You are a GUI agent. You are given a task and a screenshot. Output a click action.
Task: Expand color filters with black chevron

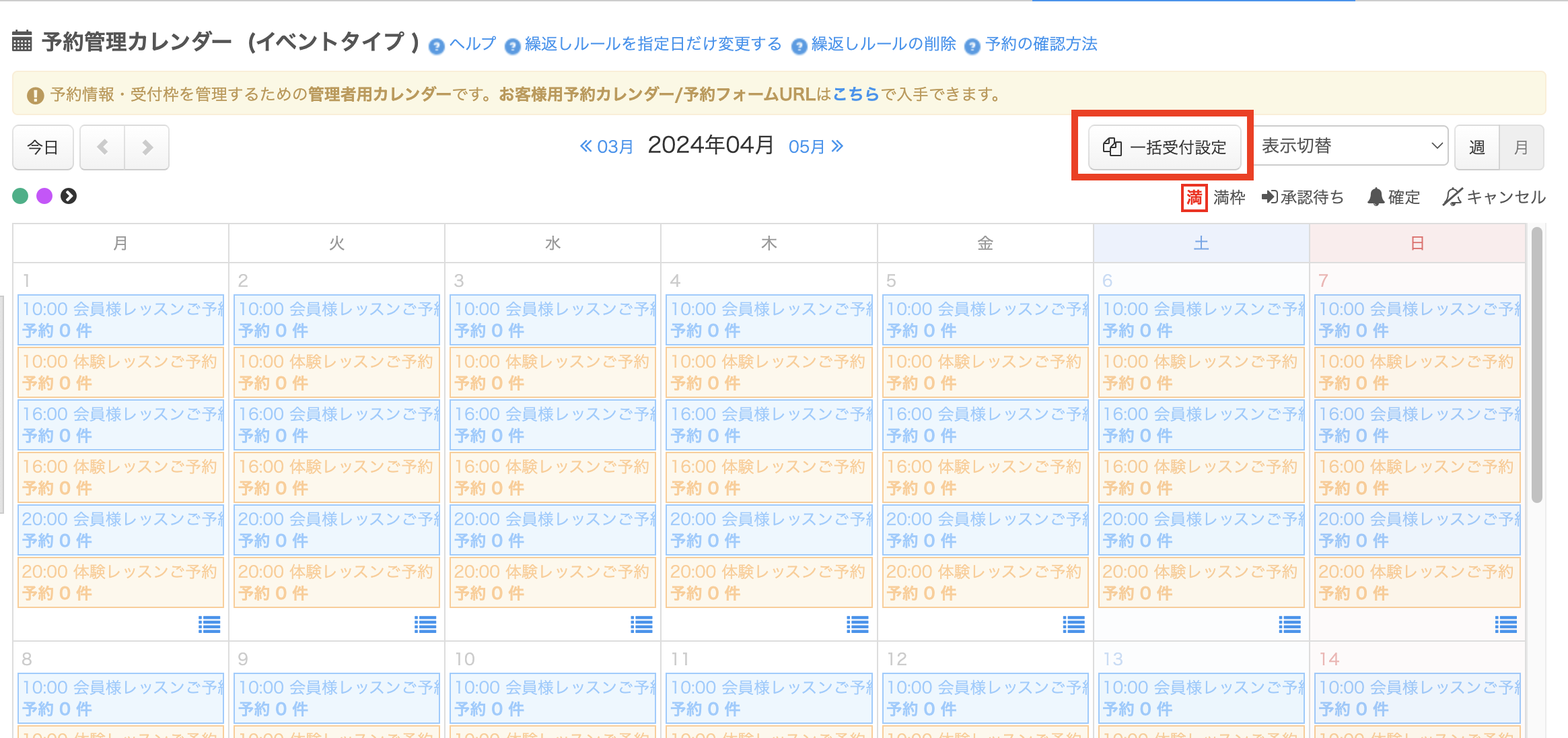(69, 196)
